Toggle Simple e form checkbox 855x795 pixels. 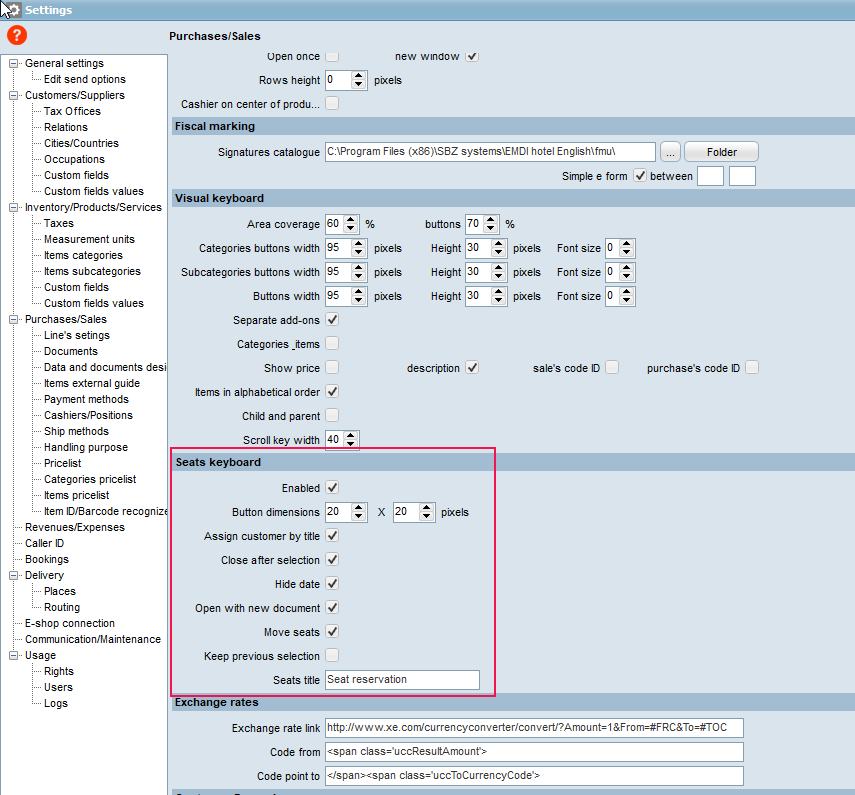(x=640, y=176)
